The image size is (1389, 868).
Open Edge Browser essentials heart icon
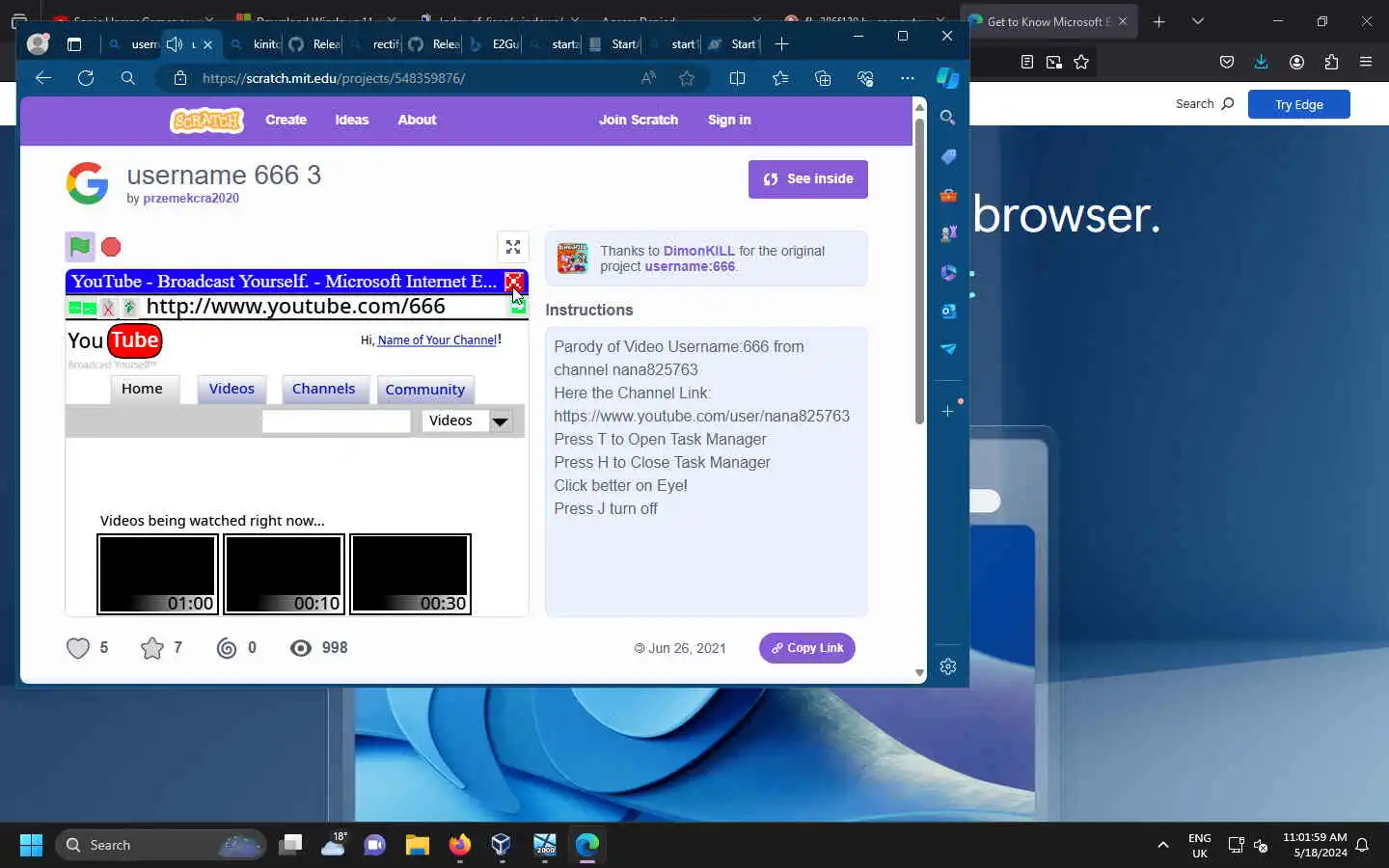865,78
